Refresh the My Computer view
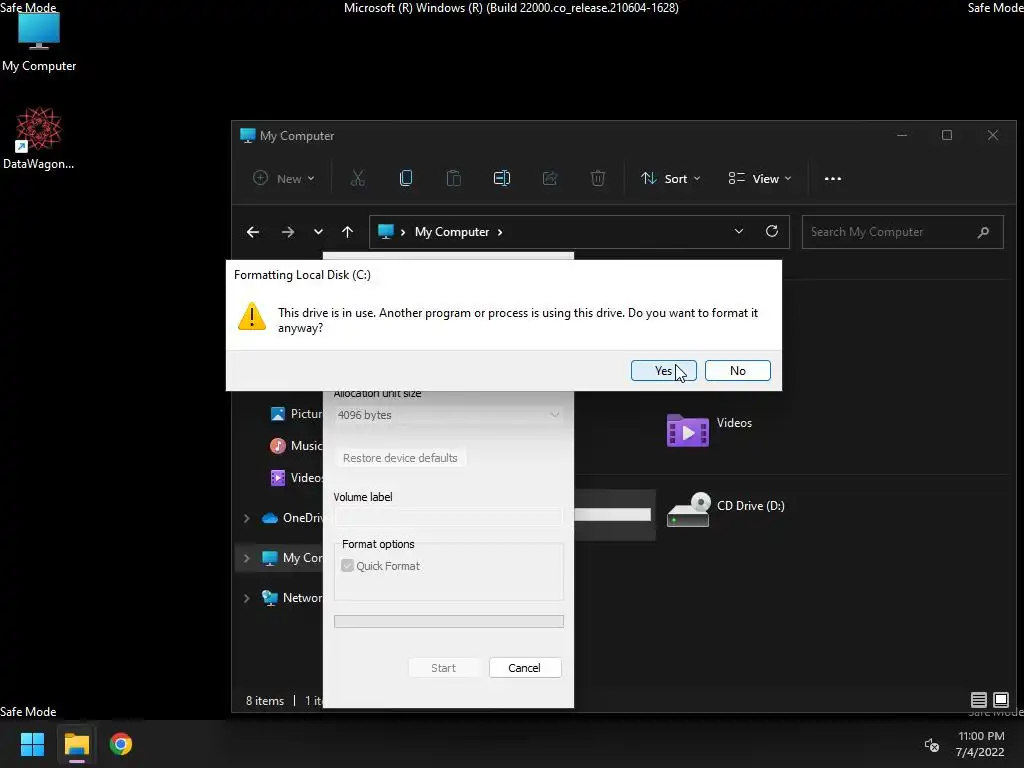Image resolution: width=1024 pixels, height=768 pixels. point(772,231)
